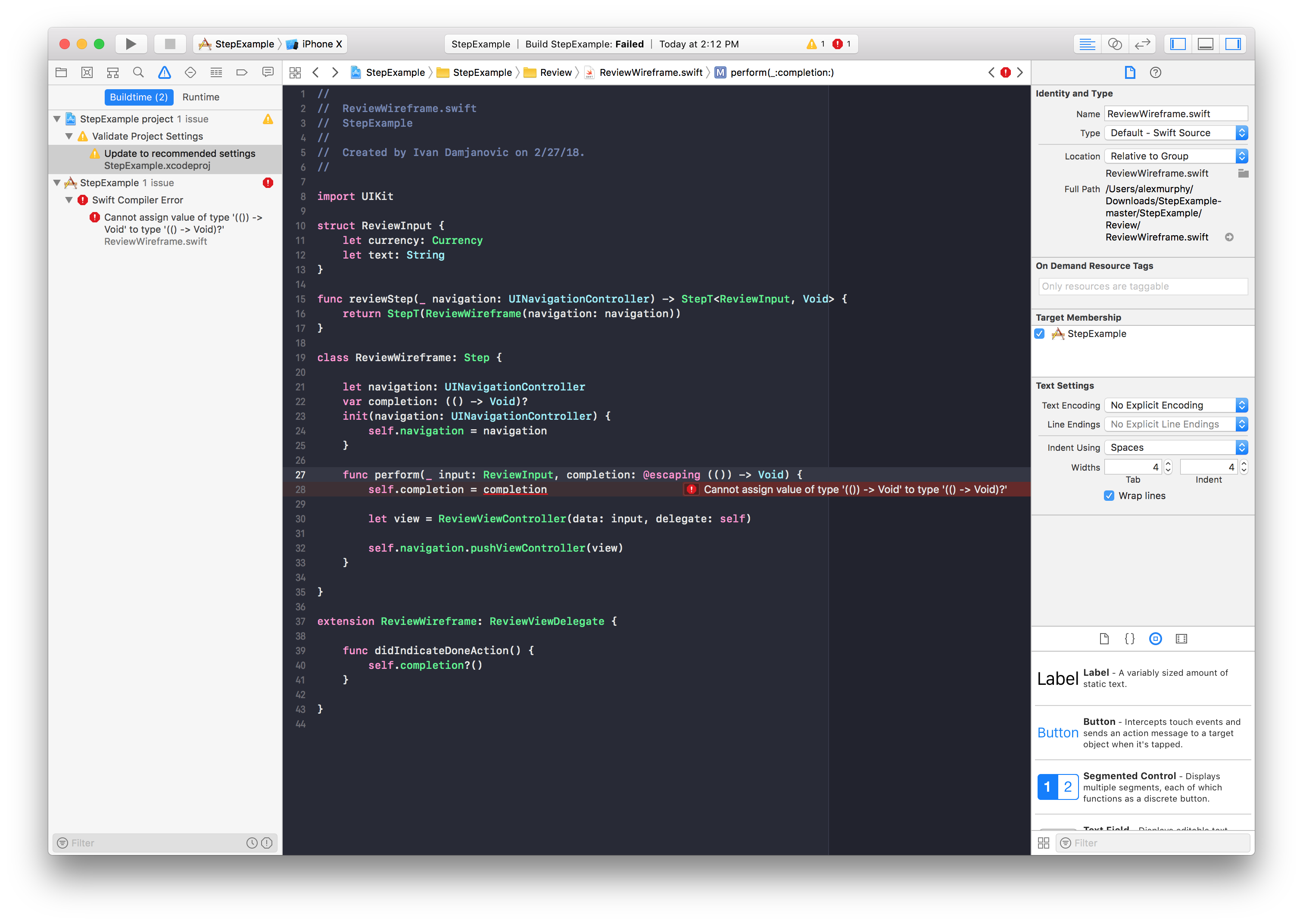Show the Breakpoint navigator icon
Screen dimensions: 1303x924
point(242,72)
